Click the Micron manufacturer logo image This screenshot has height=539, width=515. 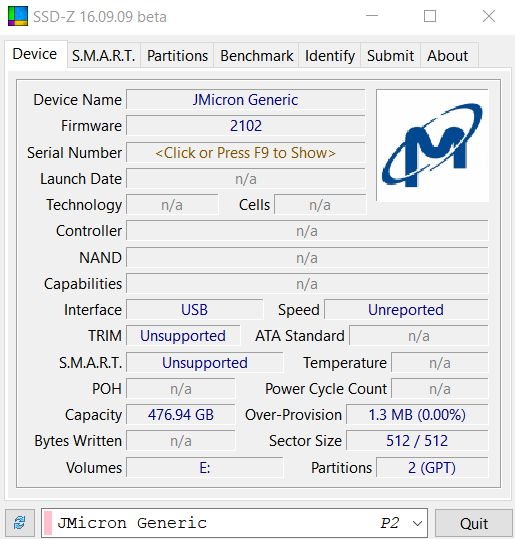pyautogui.click(x=432, y=145)
